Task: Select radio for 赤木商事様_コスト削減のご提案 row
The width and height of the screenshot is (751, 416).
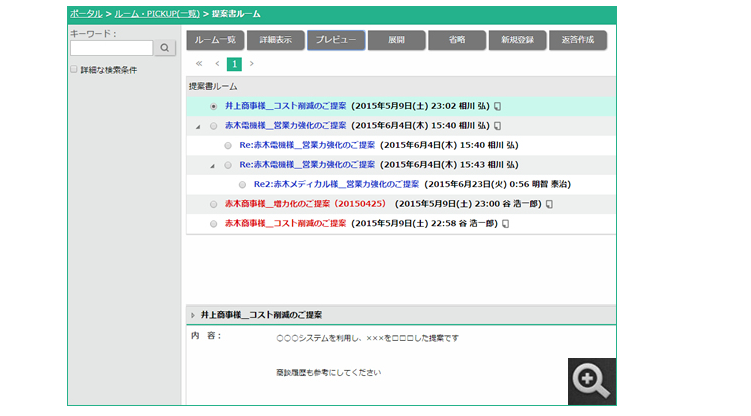Action: pyautogui.click(x=214, y=224)
